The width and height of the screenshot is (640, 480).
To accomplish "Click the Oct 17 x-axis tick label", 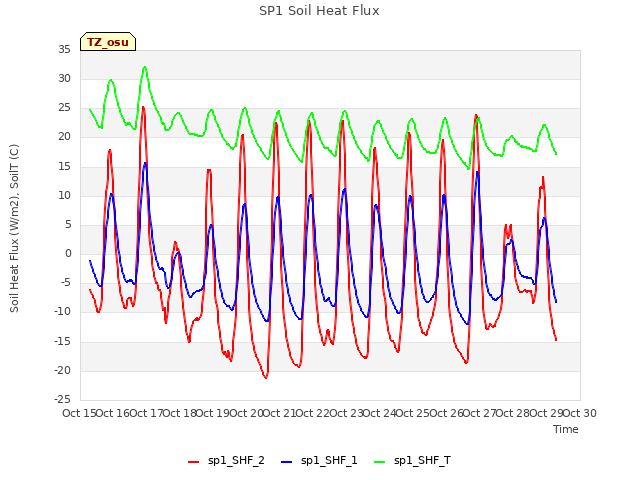I will (146, 413).
